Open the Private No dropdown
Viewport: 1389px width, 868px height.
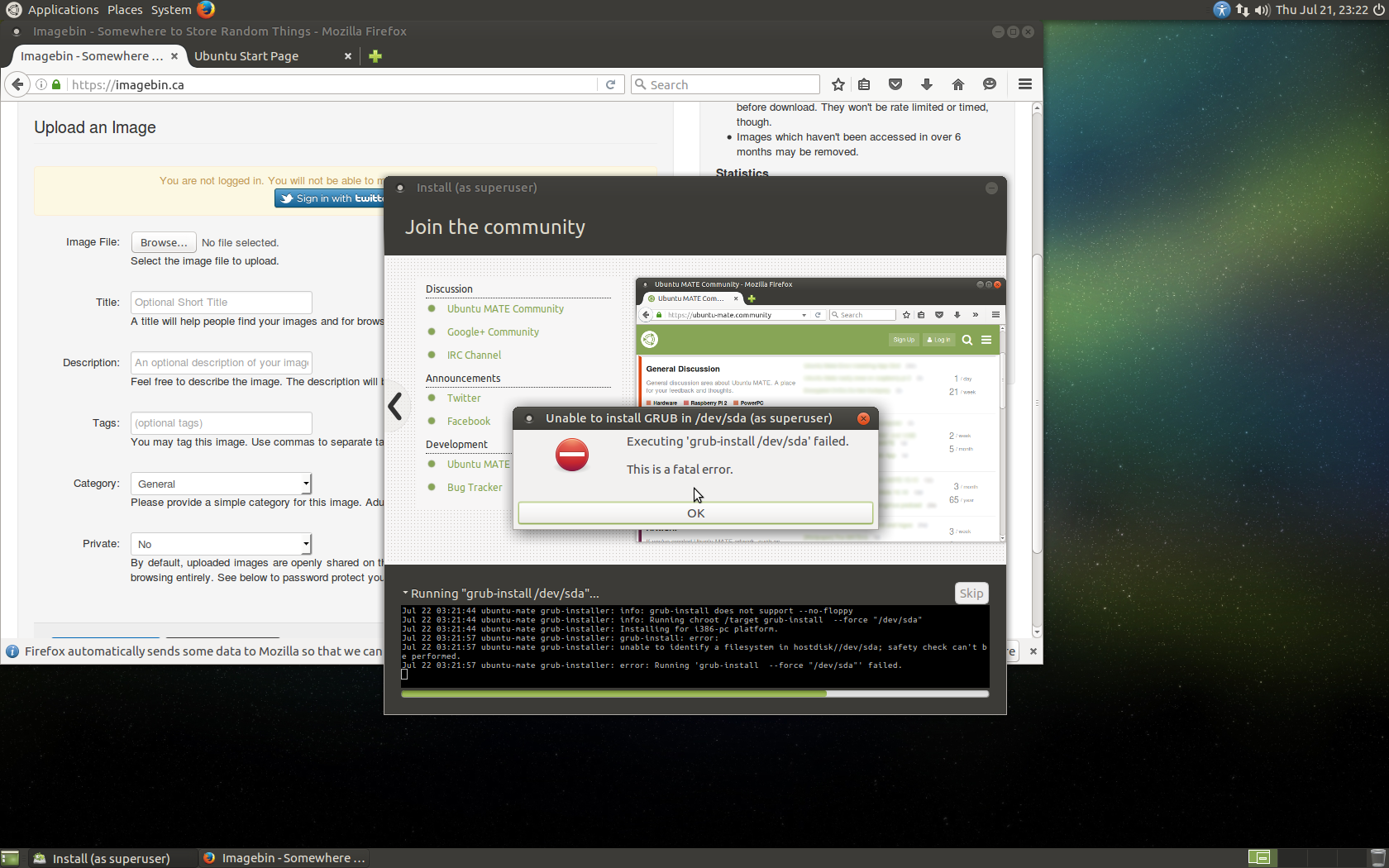tap(221, 544)
